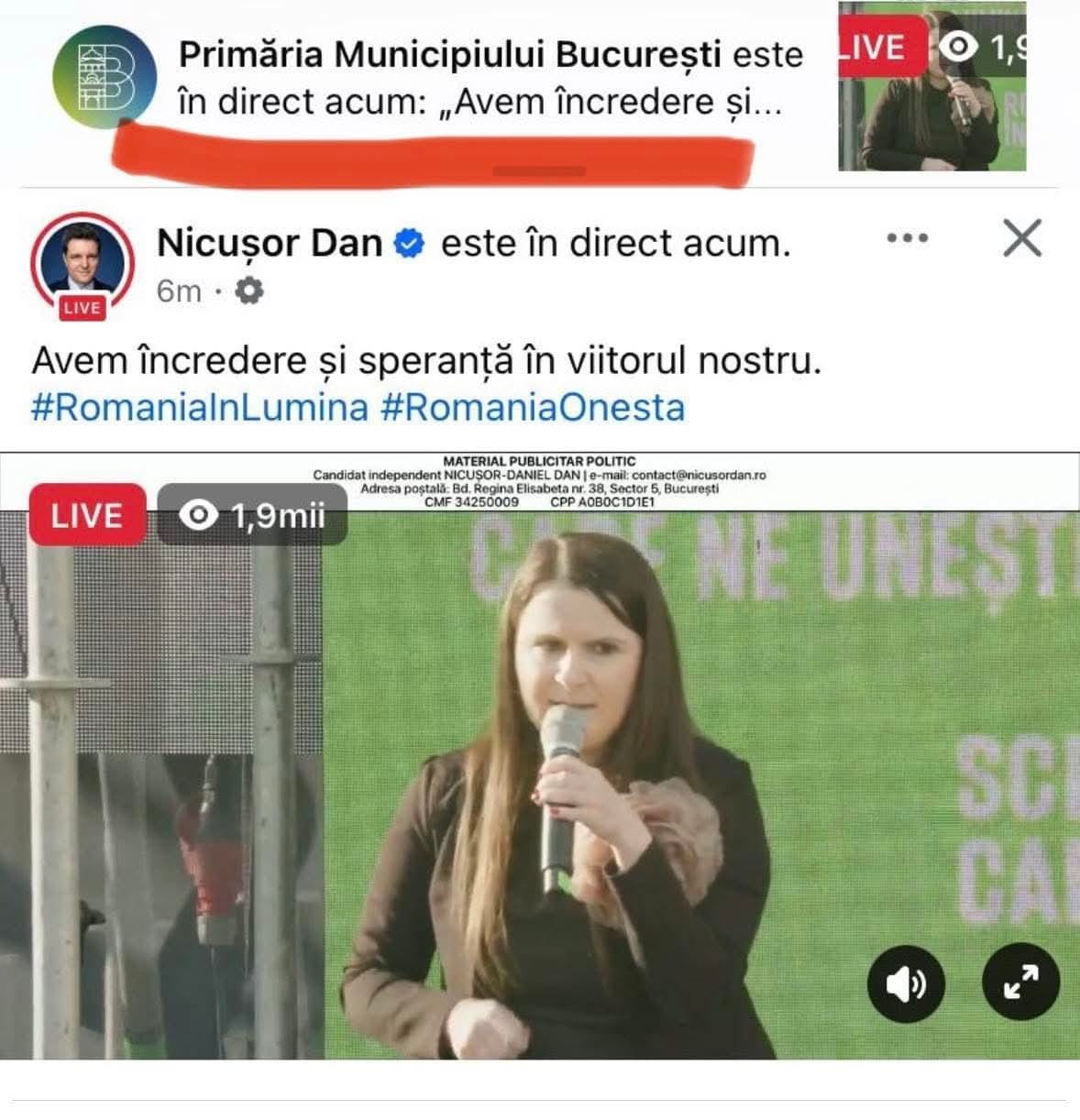Image resolution: width=1080 pixels, height=1120 pixels.
Task: Click the post caption Avem încredere text
Action: (426, 360)
